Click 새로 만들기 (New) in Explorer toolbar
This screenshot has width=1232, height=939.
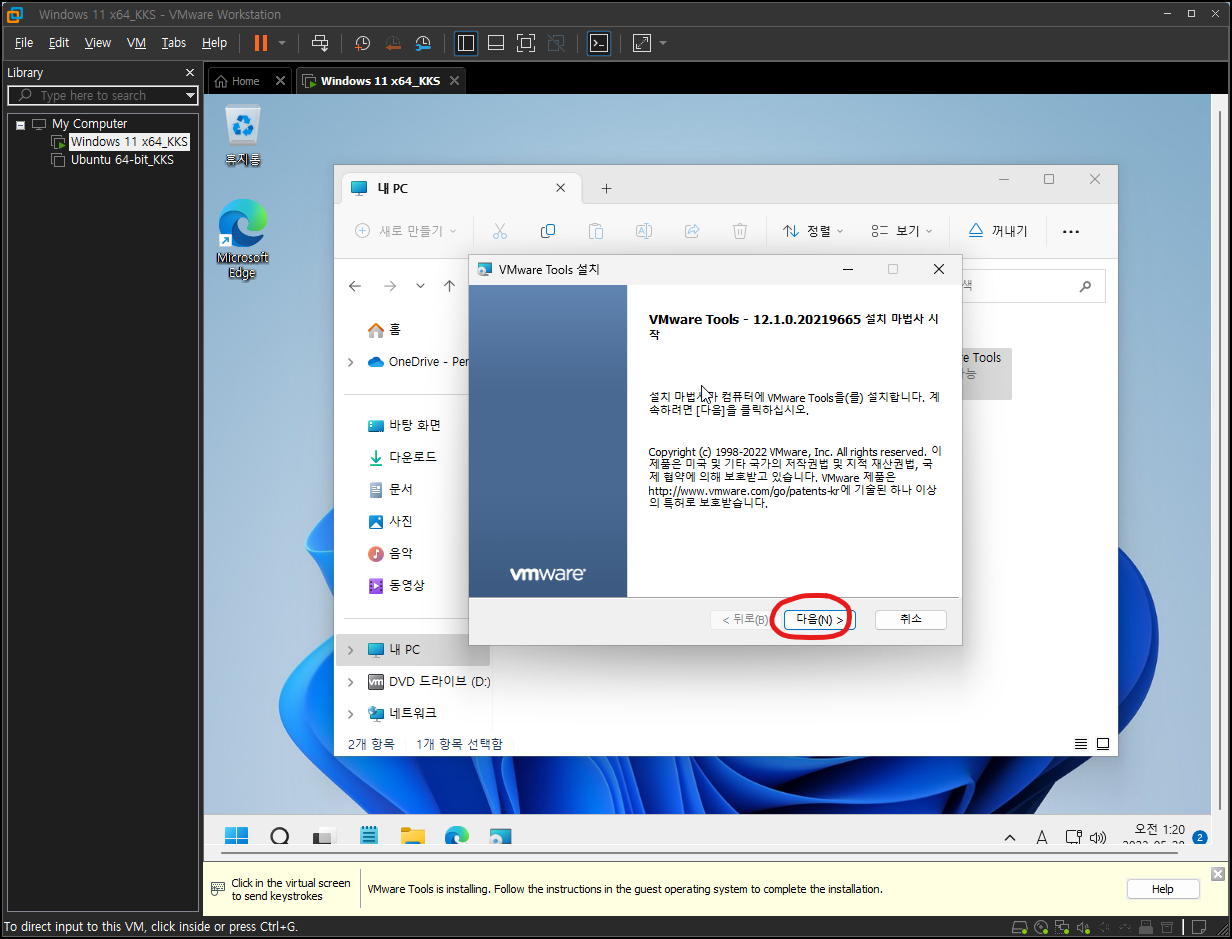click(x=406, y=231)
